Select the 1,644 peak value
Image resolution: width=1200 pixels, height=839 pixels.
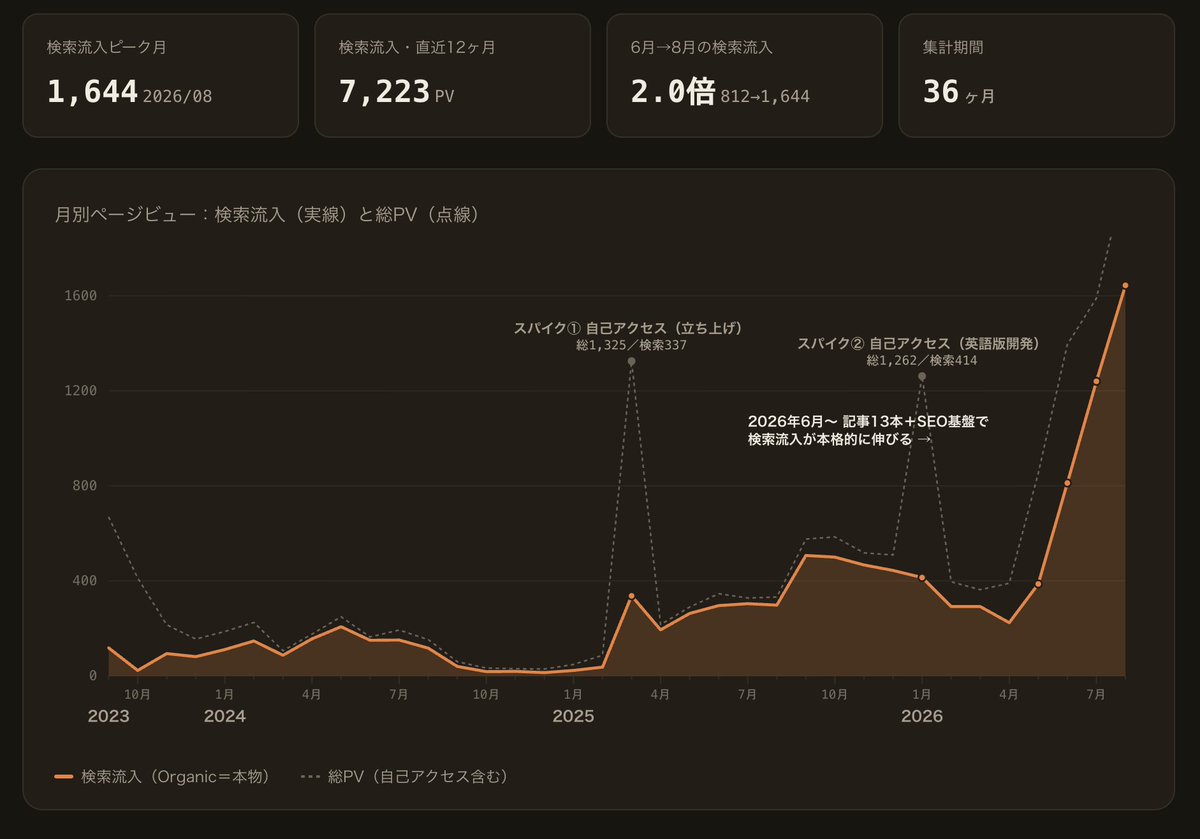click(x=92, y=92)
